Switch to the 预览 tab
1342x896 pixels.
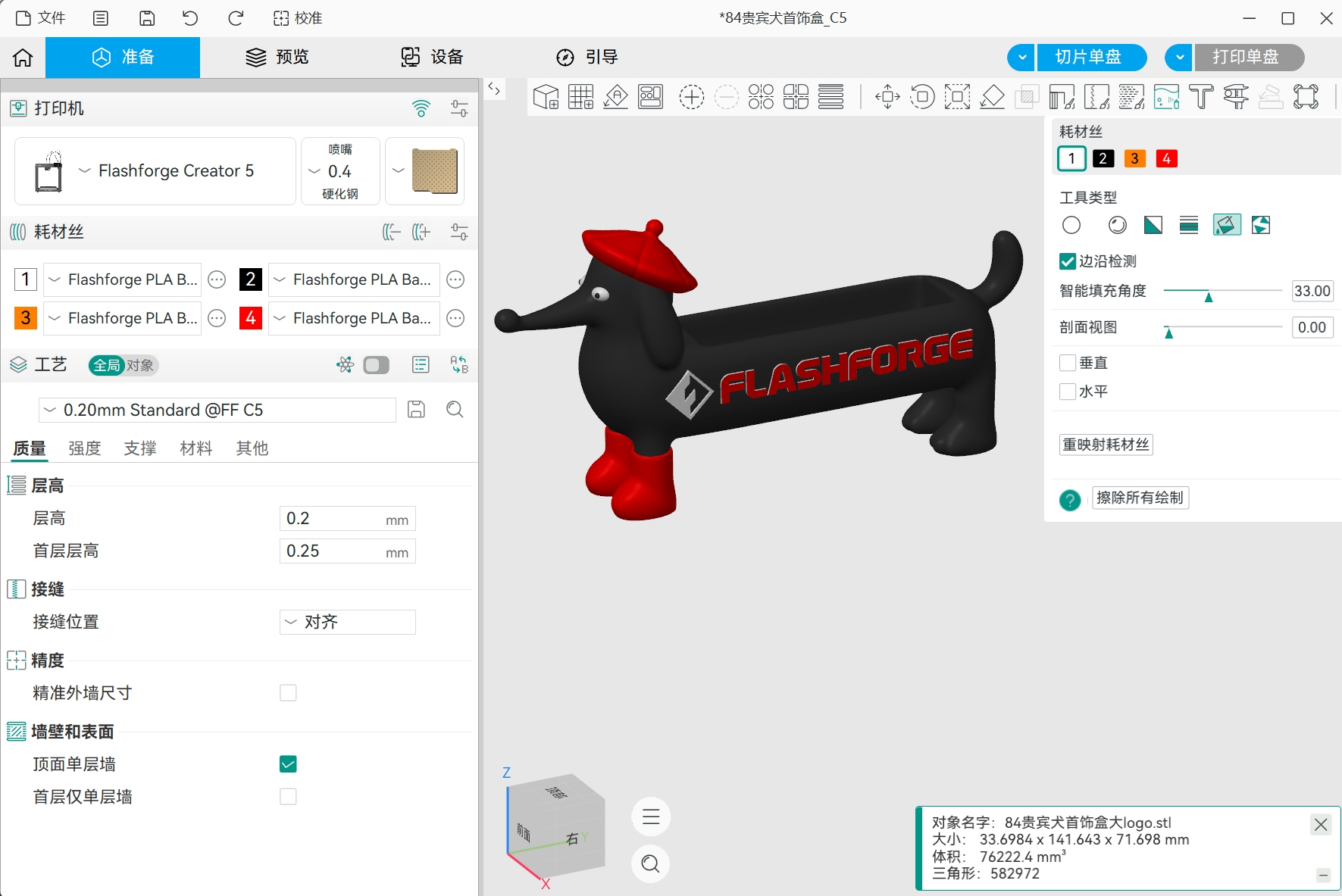click(x=277, y=58)
